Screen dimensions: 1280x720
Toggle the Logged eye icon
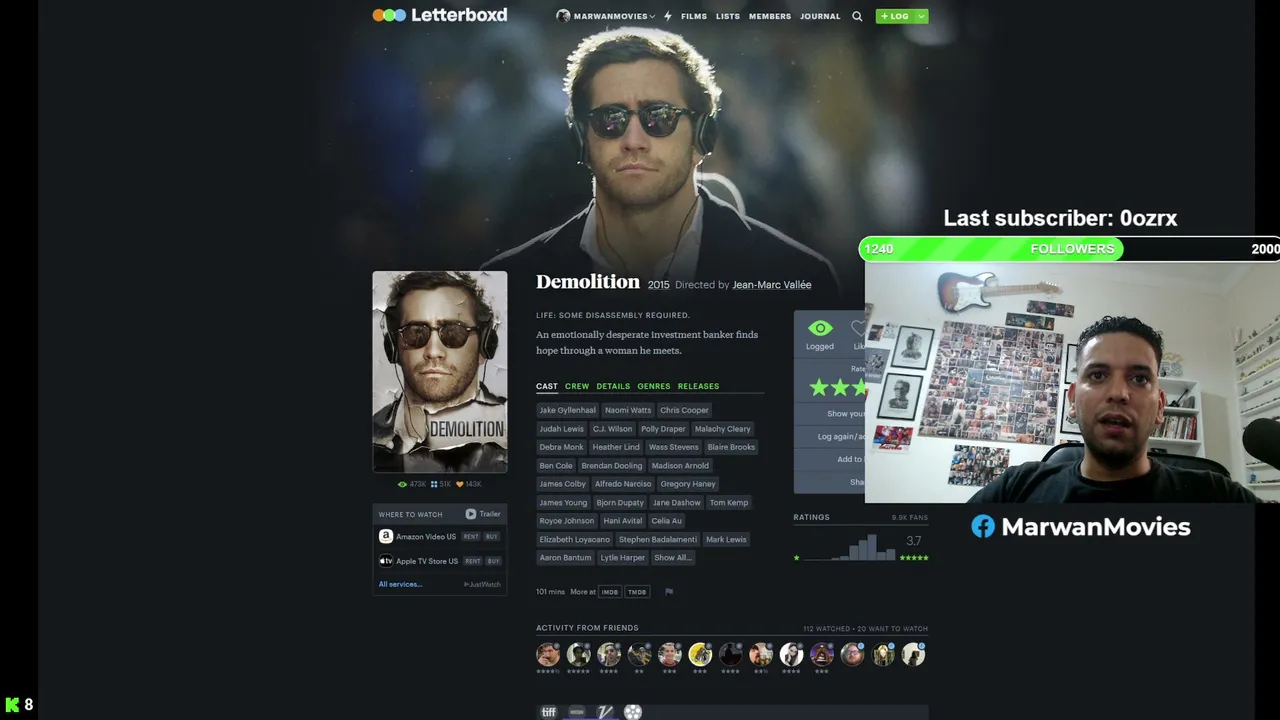pos(820,329)
